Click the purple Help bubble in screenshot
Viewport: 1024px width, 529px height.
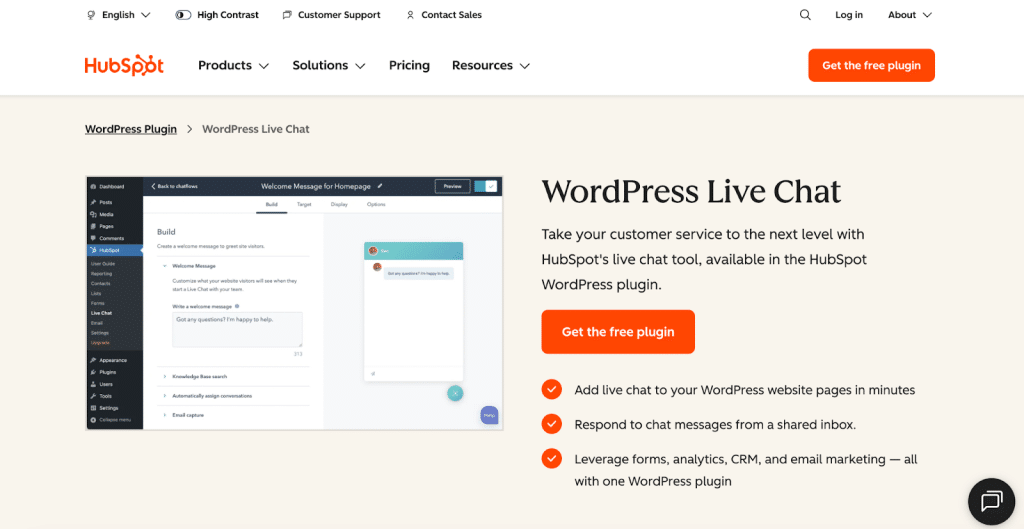click(x=489, y=415)
